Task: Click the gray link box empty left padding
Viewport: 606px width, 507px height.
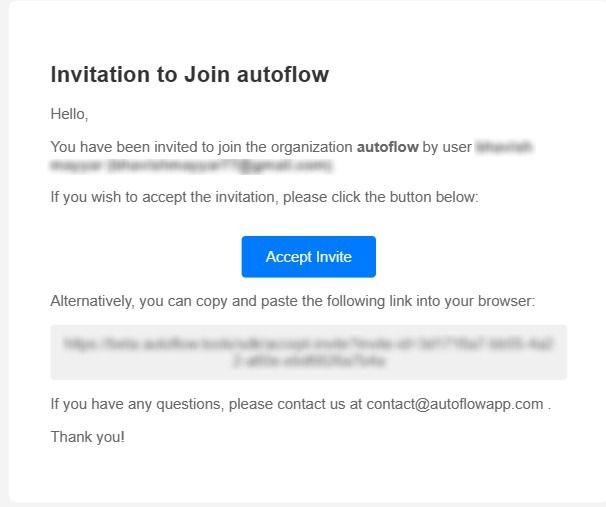Action: (x=58, y=352)
